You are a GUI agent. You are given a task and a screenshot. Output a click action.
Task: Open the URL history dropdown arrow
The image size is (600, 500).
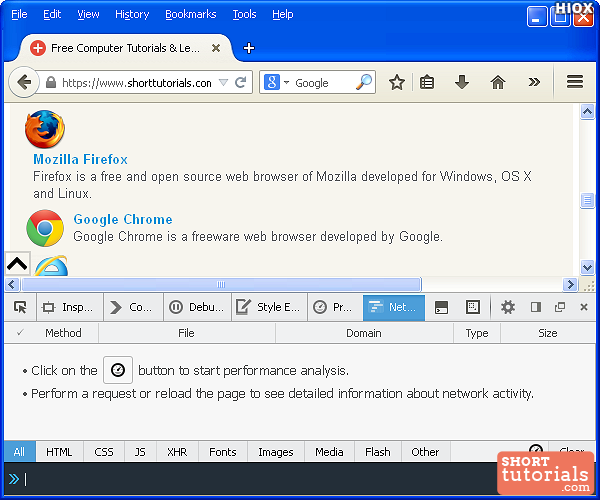tap(223, 82)
